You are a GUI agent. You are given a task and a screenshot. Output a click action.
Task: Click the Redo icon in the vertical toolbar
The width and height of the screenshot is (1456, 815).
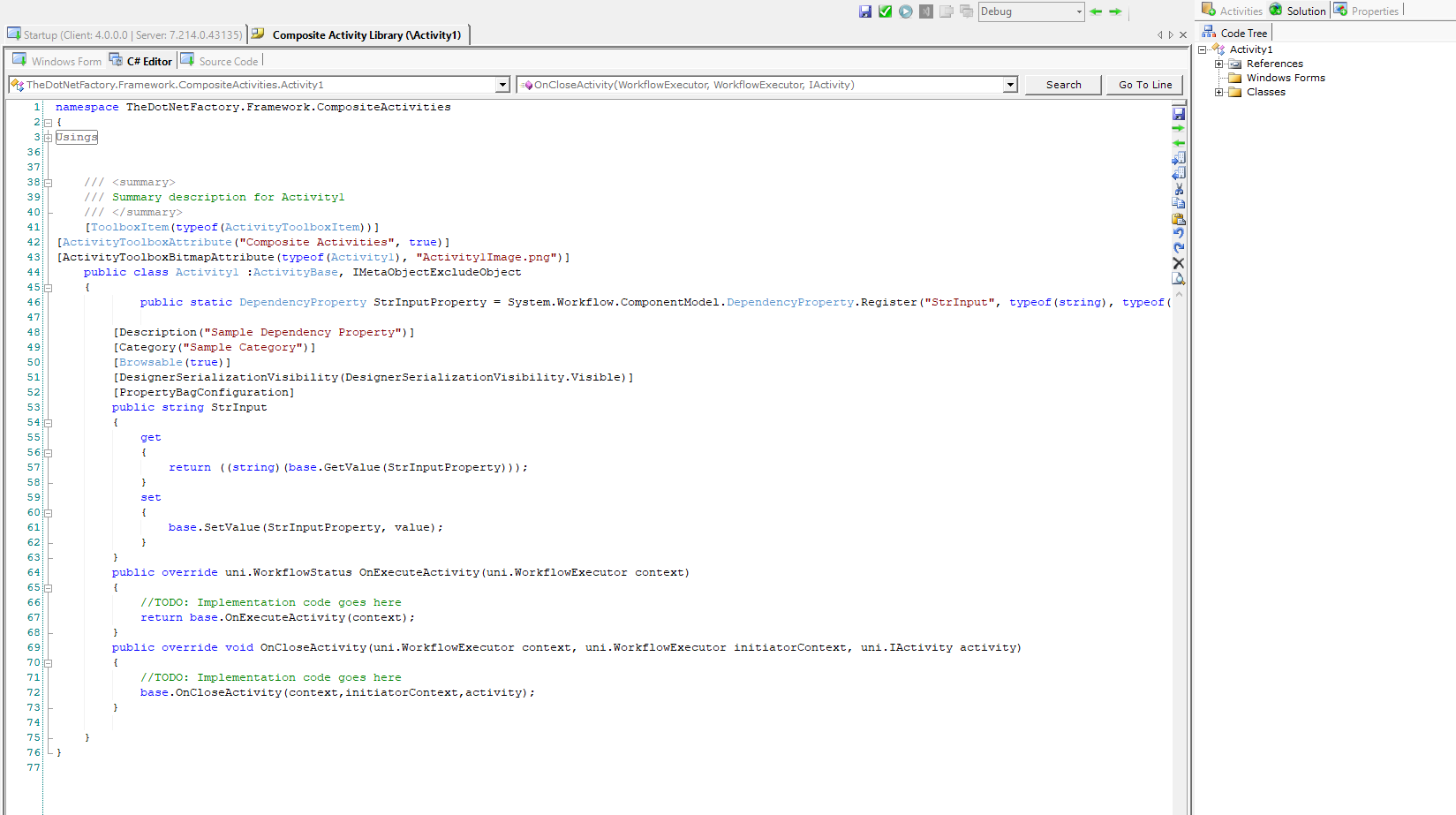[1179, 248]
